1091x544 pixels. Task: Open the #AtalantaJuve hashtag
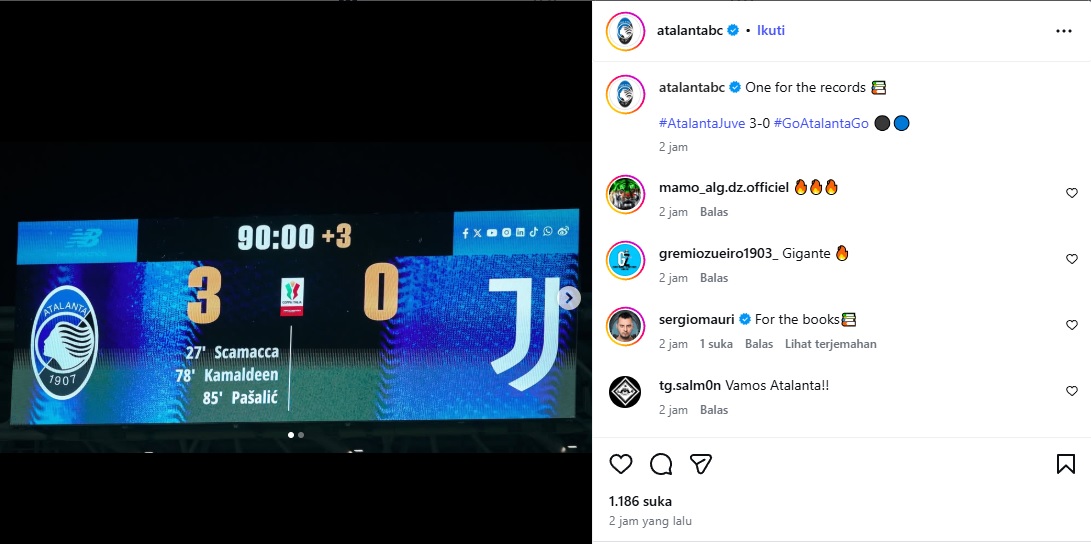coord(702,123)
